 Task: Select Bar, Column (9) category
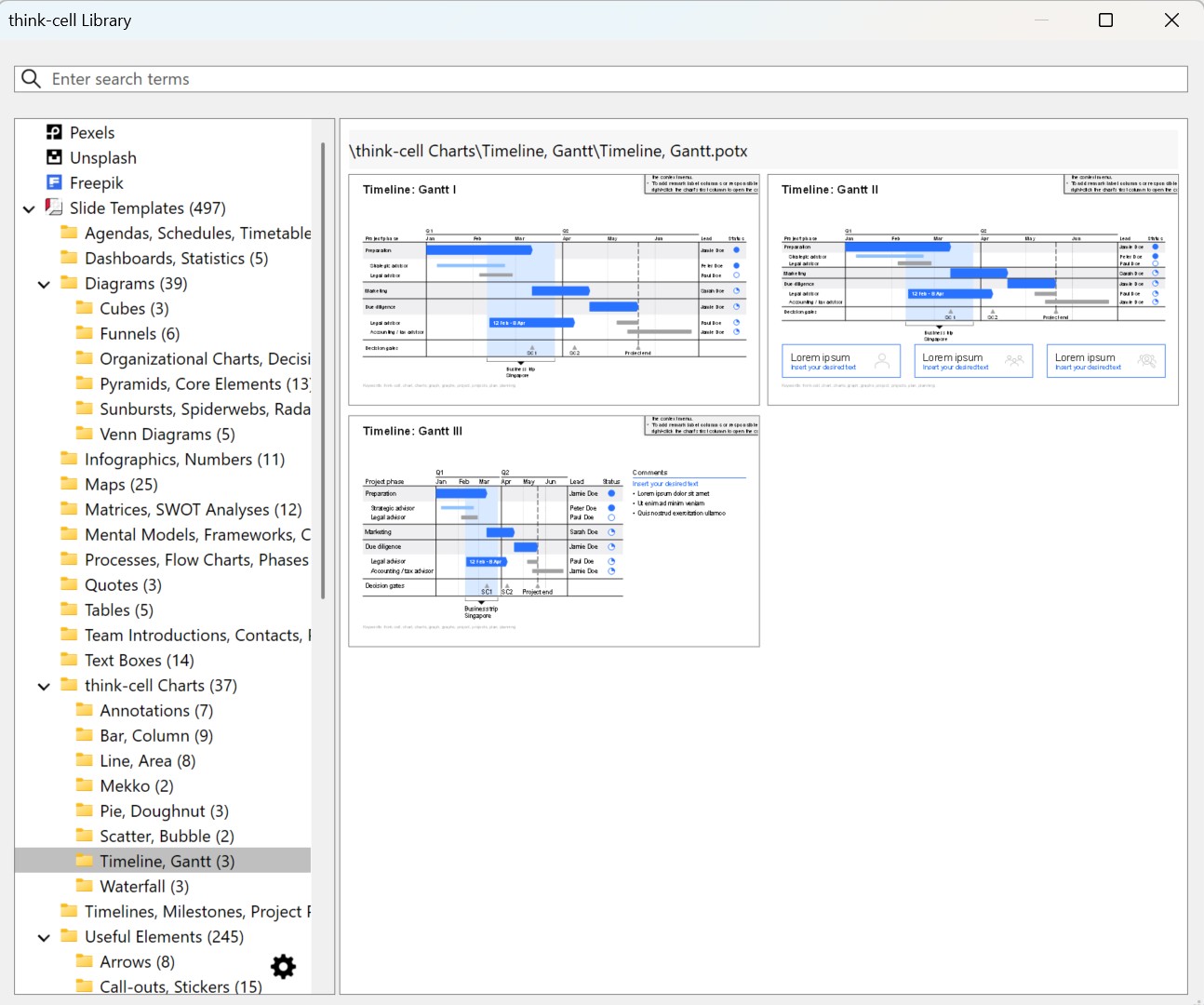tap(156, 735)
